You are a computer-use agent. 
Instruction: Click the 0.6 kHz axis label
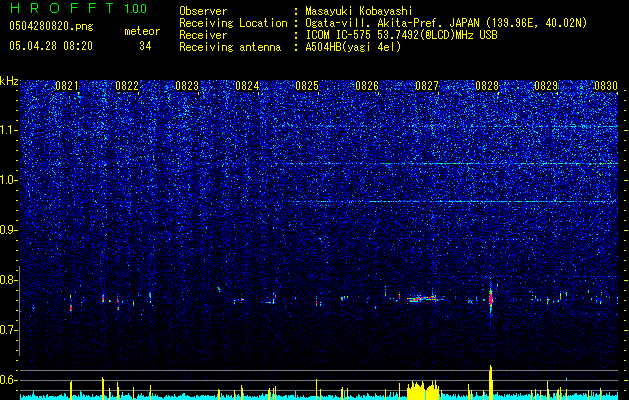(9, 380)
